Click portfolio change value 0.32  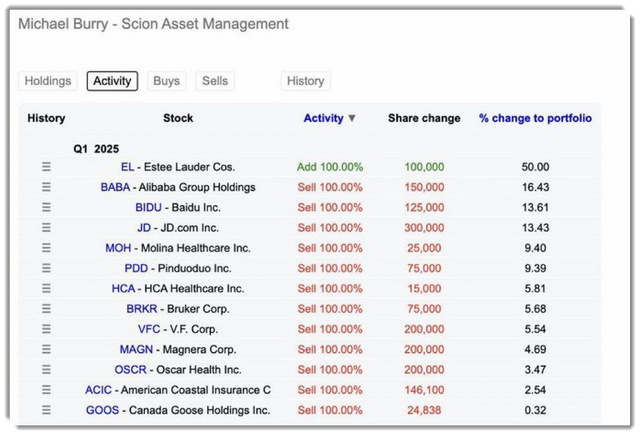pos(535,410)
